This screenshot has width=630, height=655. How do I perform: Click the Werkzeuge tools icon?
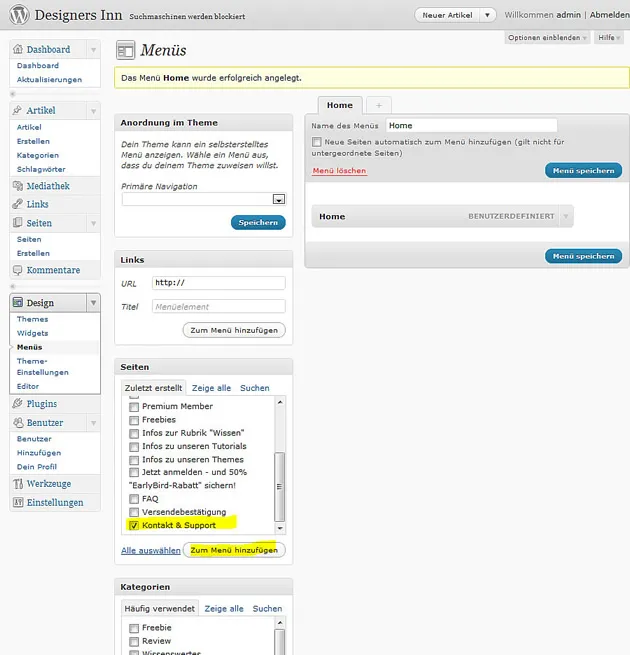click(18, 484)
